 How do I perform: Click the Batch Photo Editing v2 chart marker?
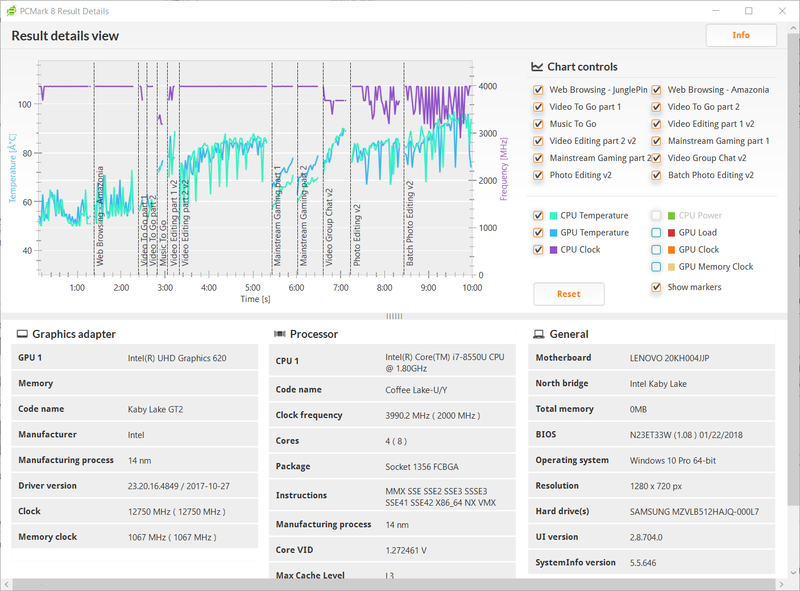410,223
